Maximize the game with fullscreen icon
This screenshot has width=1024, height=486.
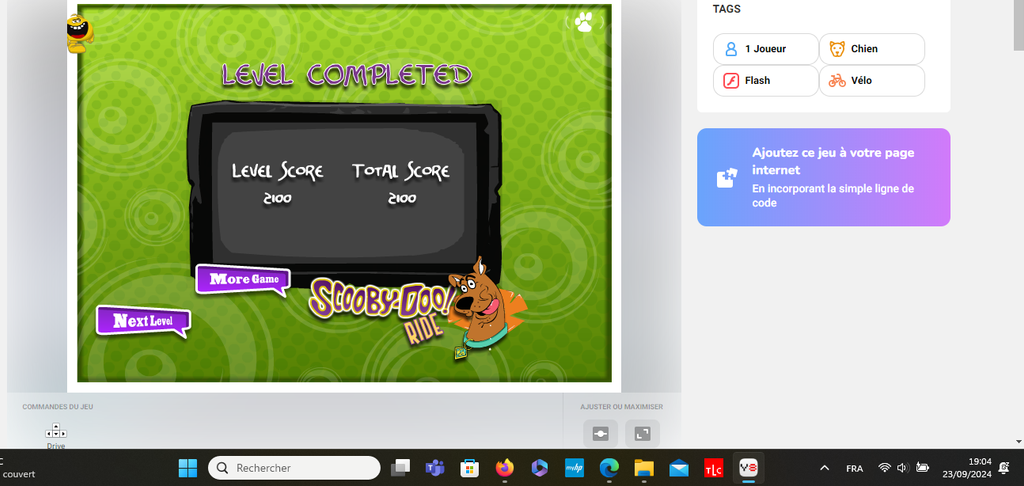[642, 434]
